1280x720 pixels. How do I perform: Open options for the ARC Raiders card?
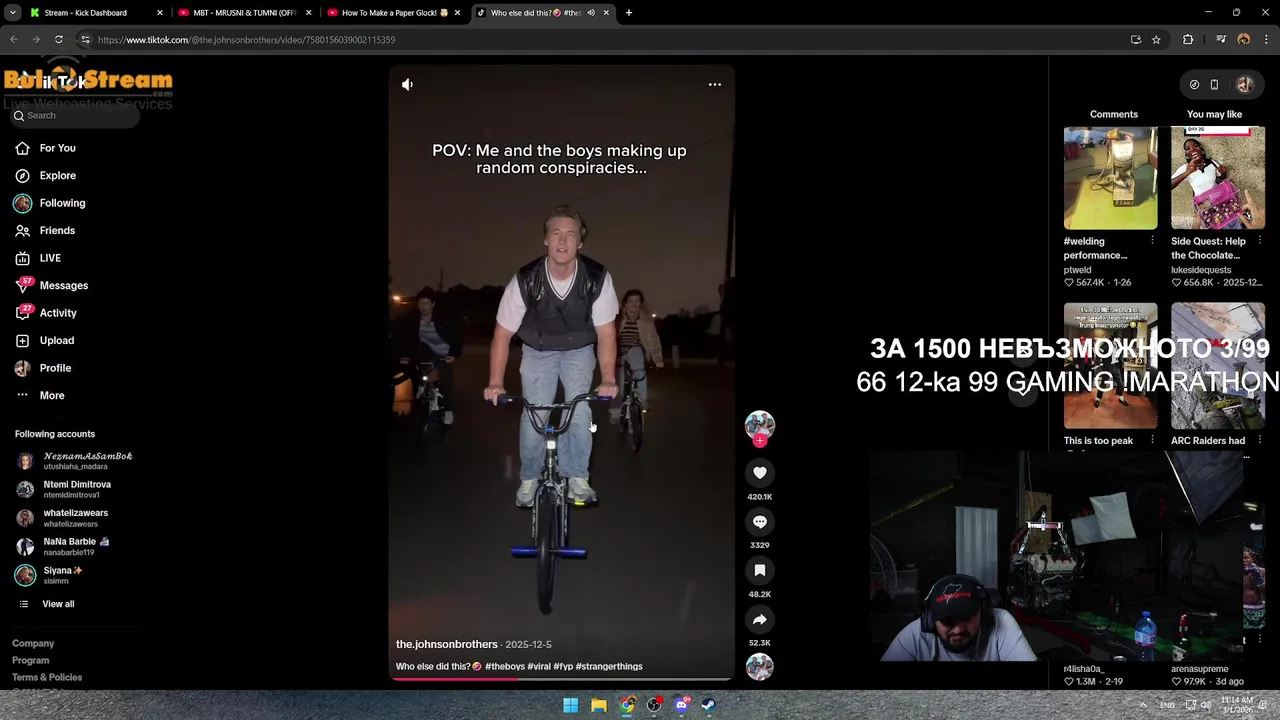(x=1259, y=440)
